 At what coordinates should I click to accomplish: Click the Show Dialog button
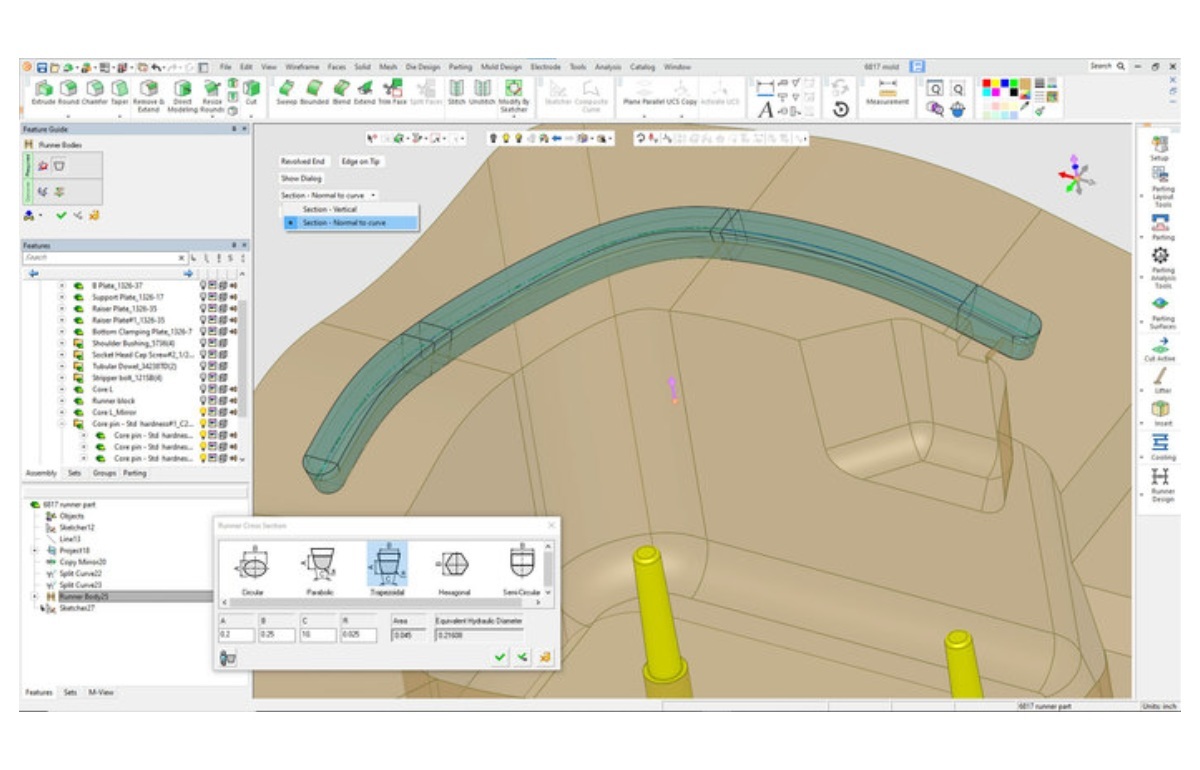[x=301, y=178]
